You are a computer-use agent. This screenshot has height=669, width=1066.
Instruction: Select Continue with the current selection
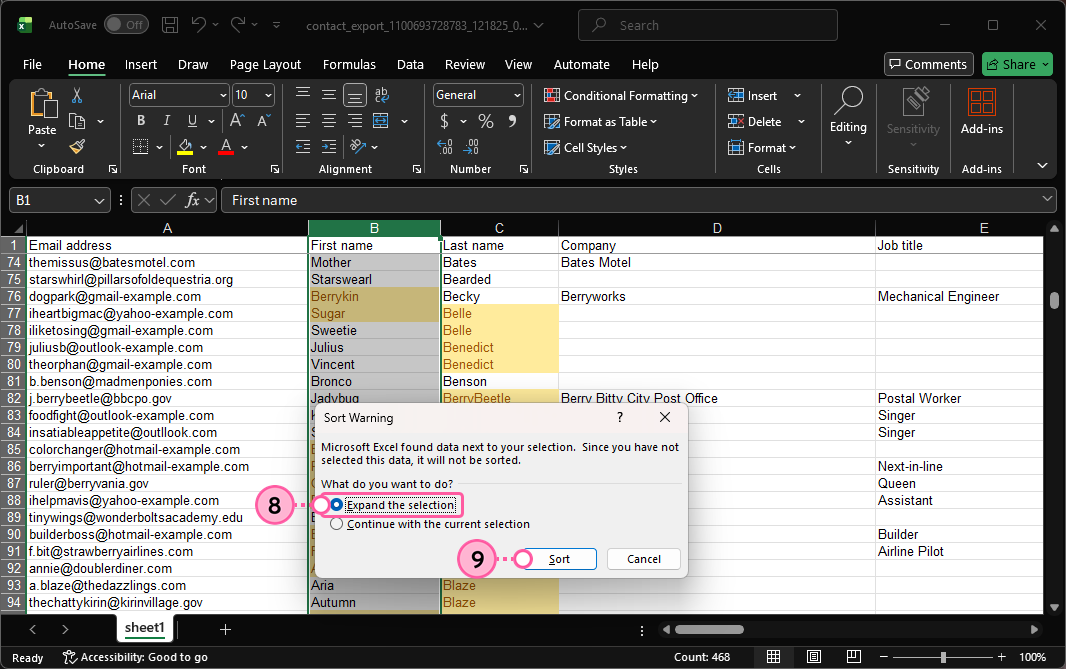pos(337,524)
